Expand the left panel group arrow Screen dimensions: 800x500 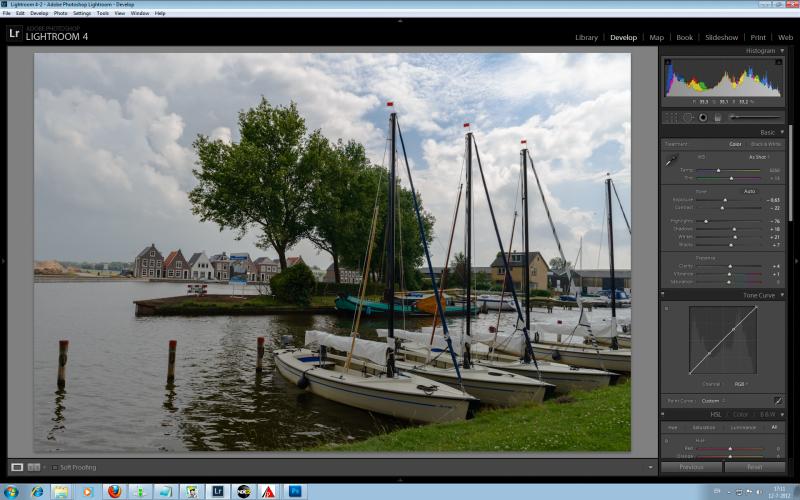[3, 261]
